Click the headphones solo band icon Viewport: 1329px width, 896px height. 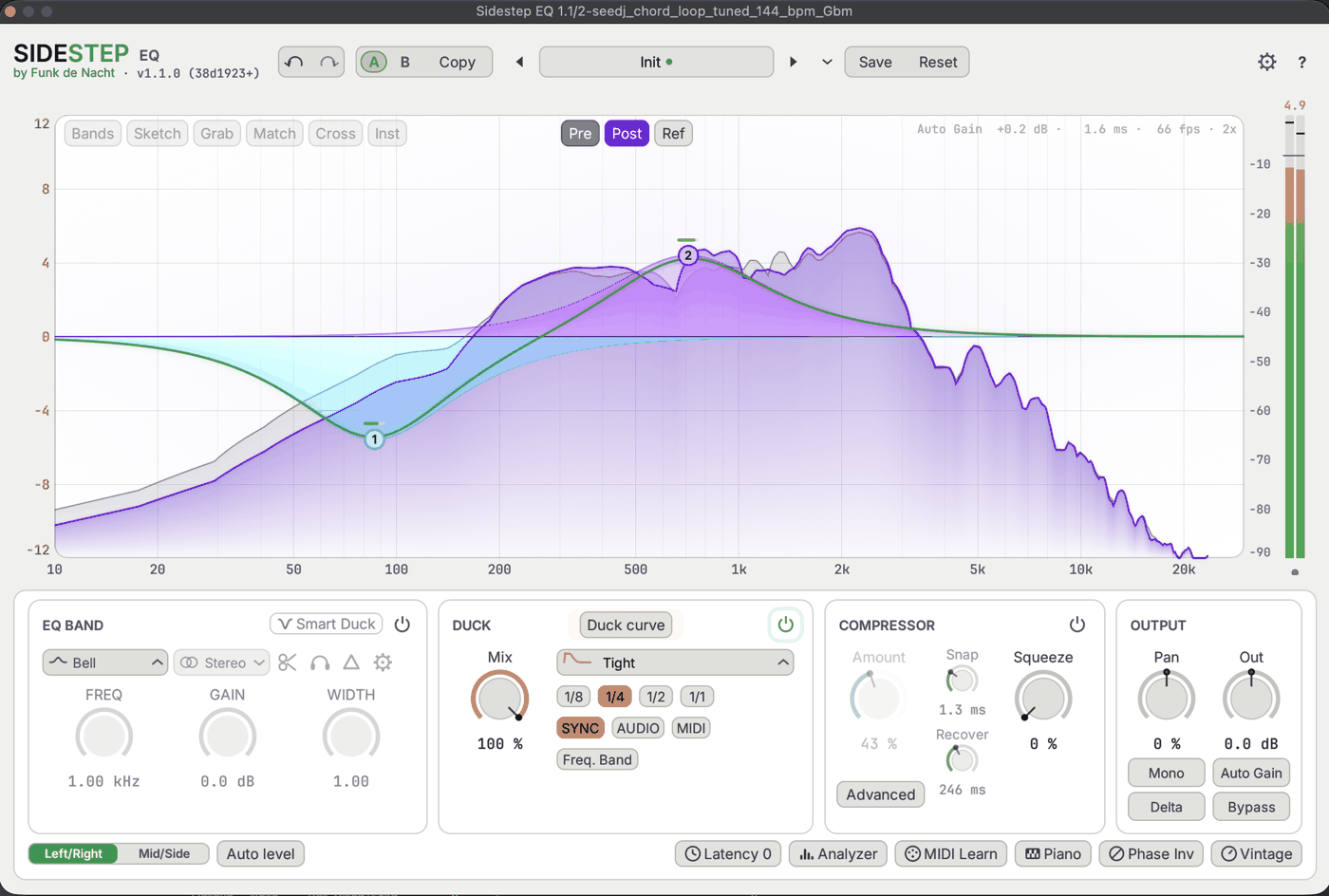(320, 663)
